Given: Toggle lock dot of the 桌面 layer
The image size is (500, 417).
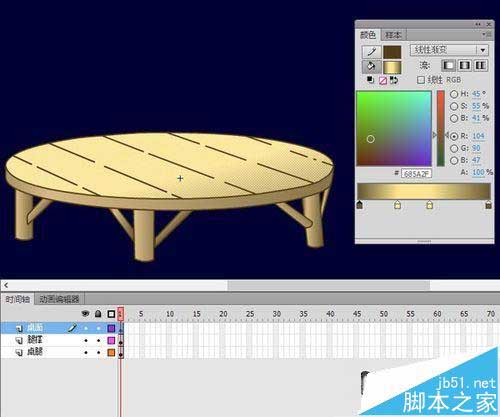Looking at the screenshot, I should (98, 328).
